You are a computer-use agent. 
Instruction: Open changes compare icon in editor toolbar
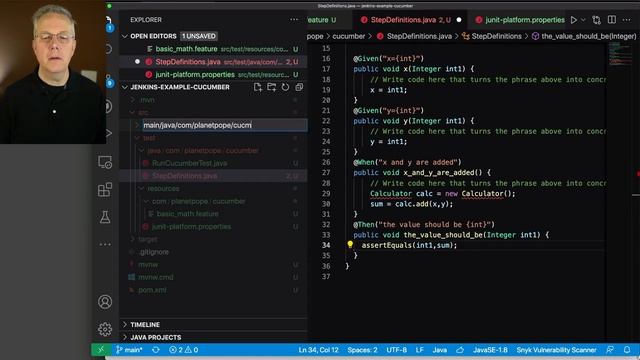coord(596,20)
